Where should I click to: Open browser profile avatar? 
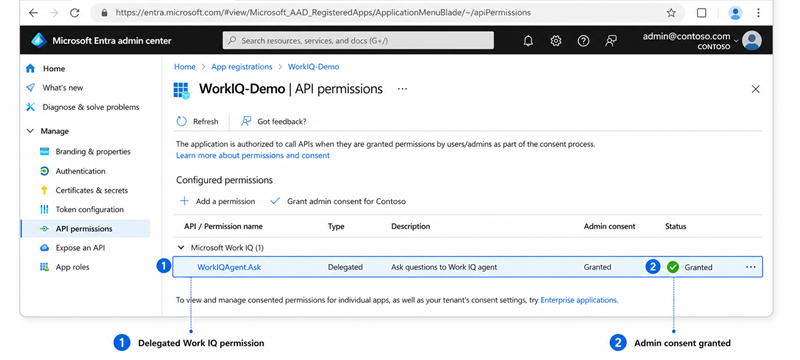click(x=735, y=13)
